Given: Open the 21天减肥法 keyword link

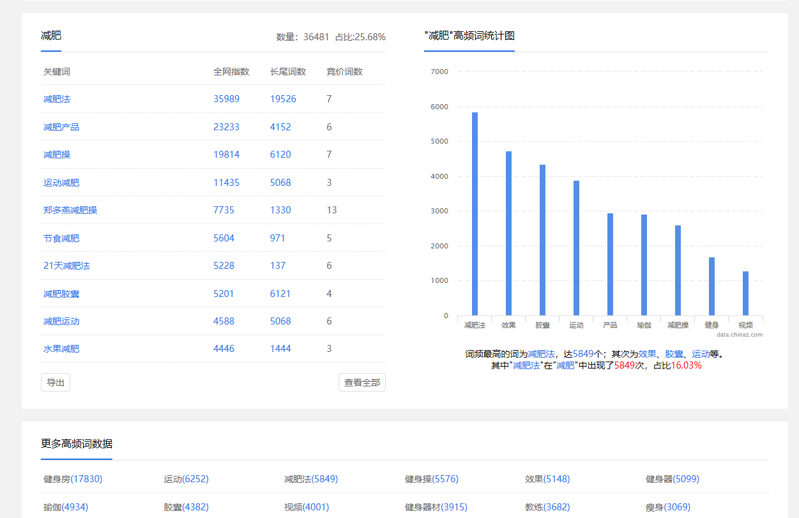Looking at the screenshot, I should (66, 266).
